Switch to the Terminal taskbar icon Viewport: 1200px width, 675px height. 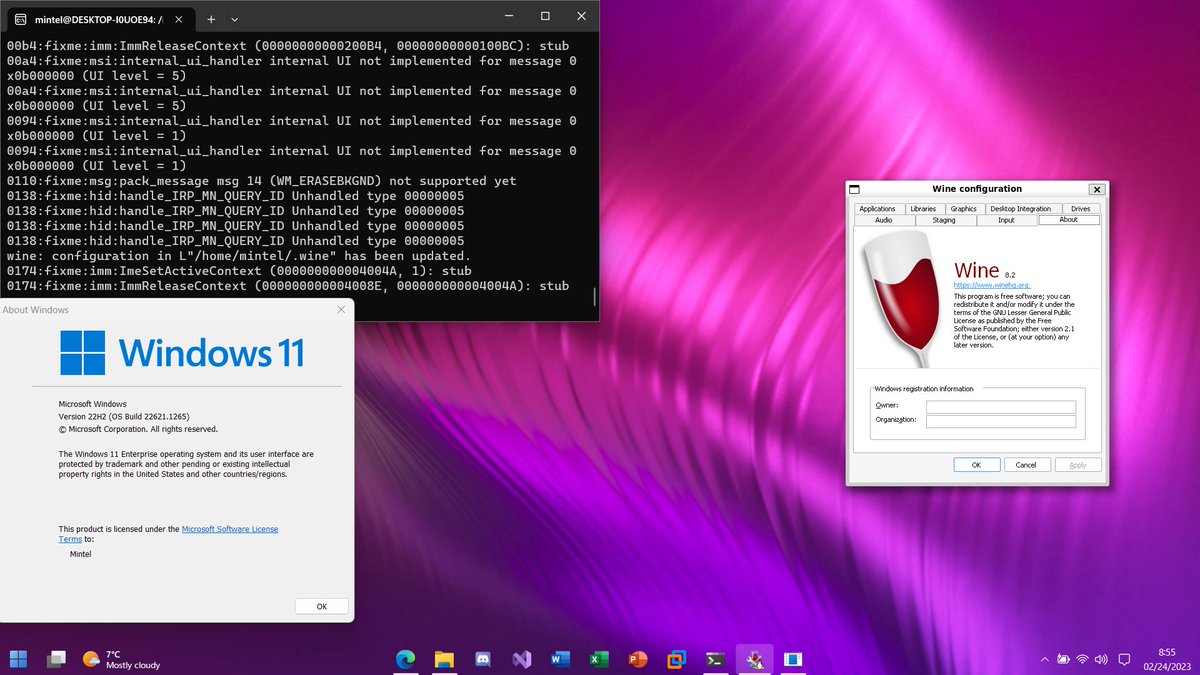click(x=716, y=659)
